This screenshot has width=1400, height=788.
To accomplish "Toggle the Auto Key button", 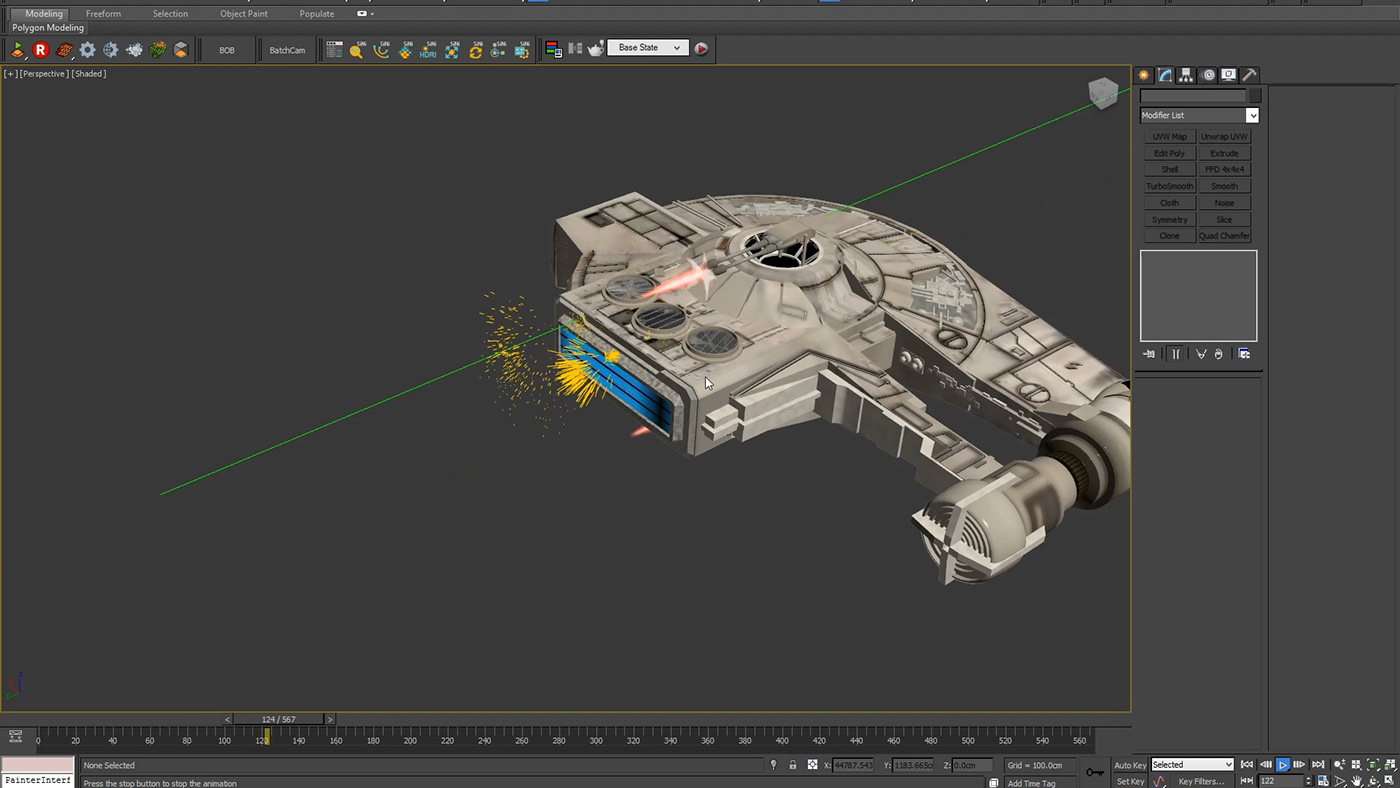I will click(1130, 765).
